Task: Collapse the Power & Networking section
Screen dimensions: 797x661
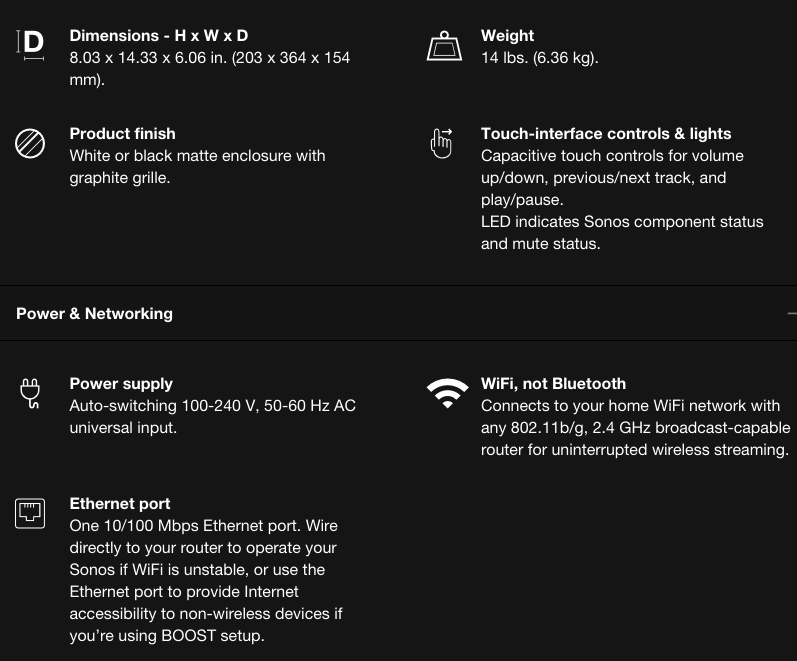Action: (398, 314)
